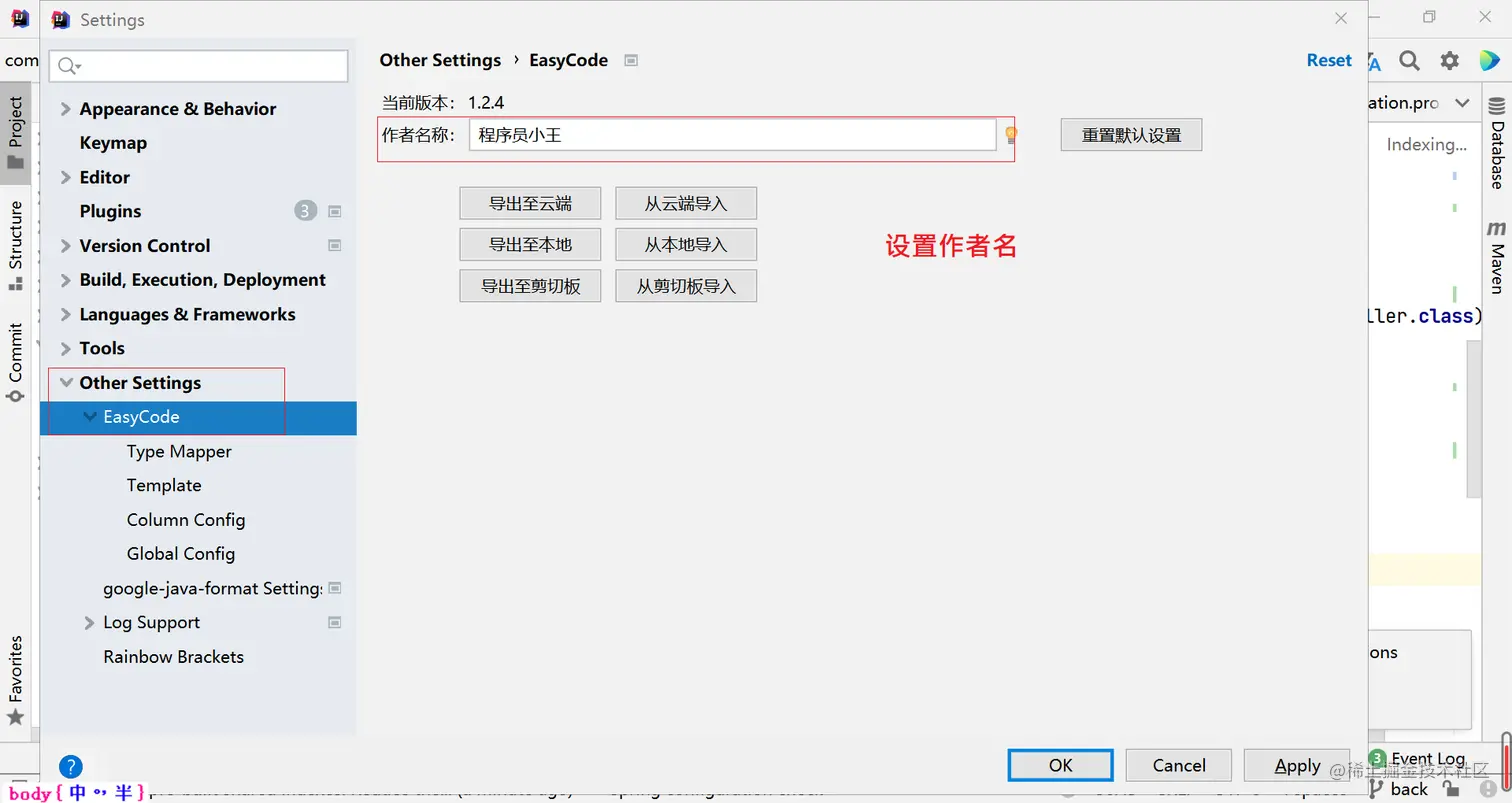Click the search magnifier icon in Settings

pos(68,66)
